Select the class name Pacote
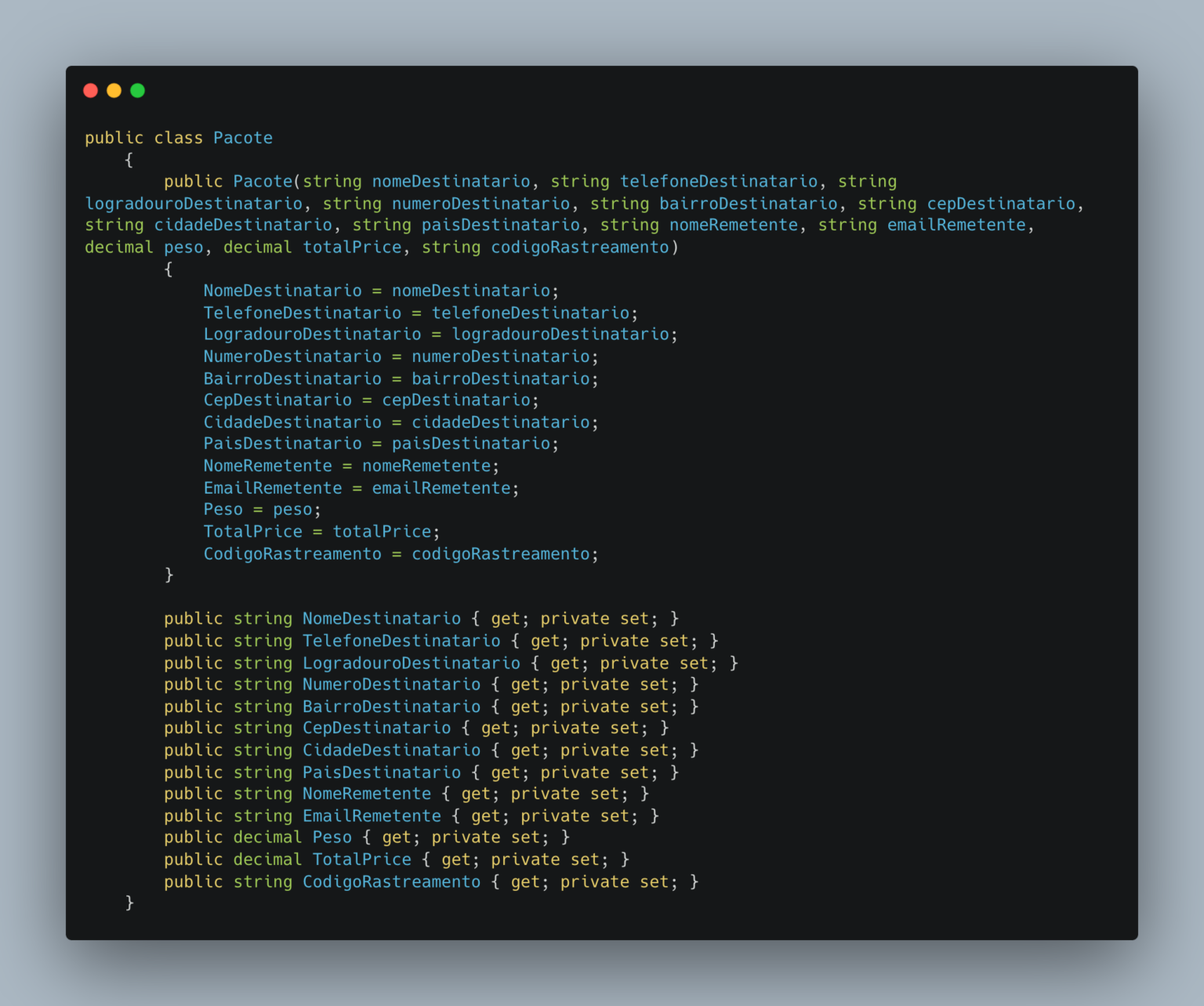The width and height of the screenshot is (1204, 1006). coord(242,137)
